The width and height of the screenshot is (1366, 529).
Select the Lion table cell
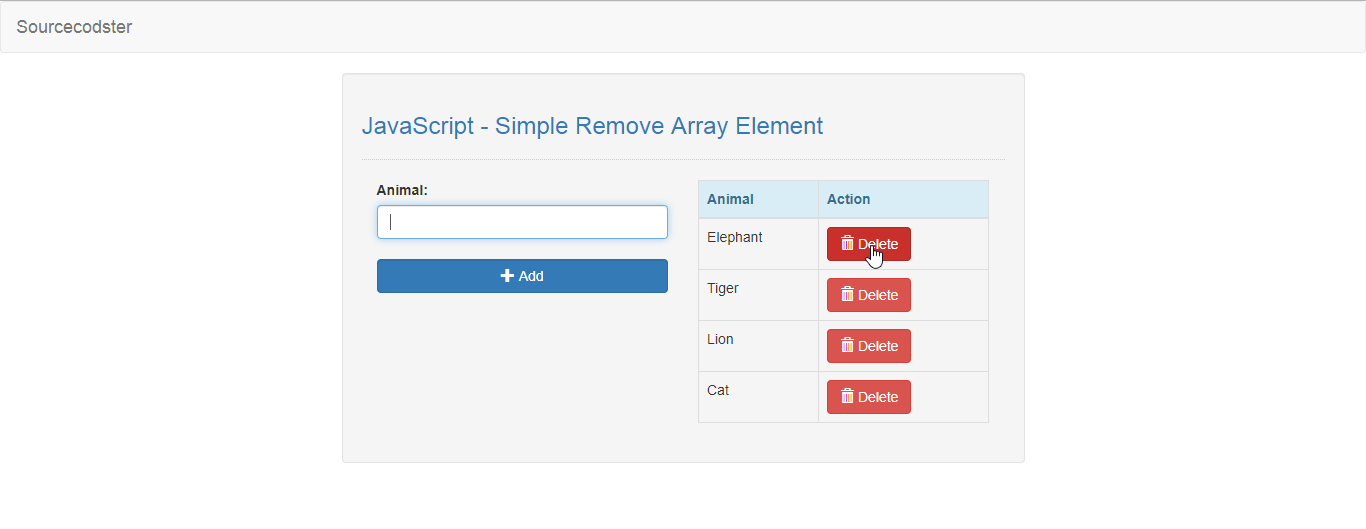(758, 346)
